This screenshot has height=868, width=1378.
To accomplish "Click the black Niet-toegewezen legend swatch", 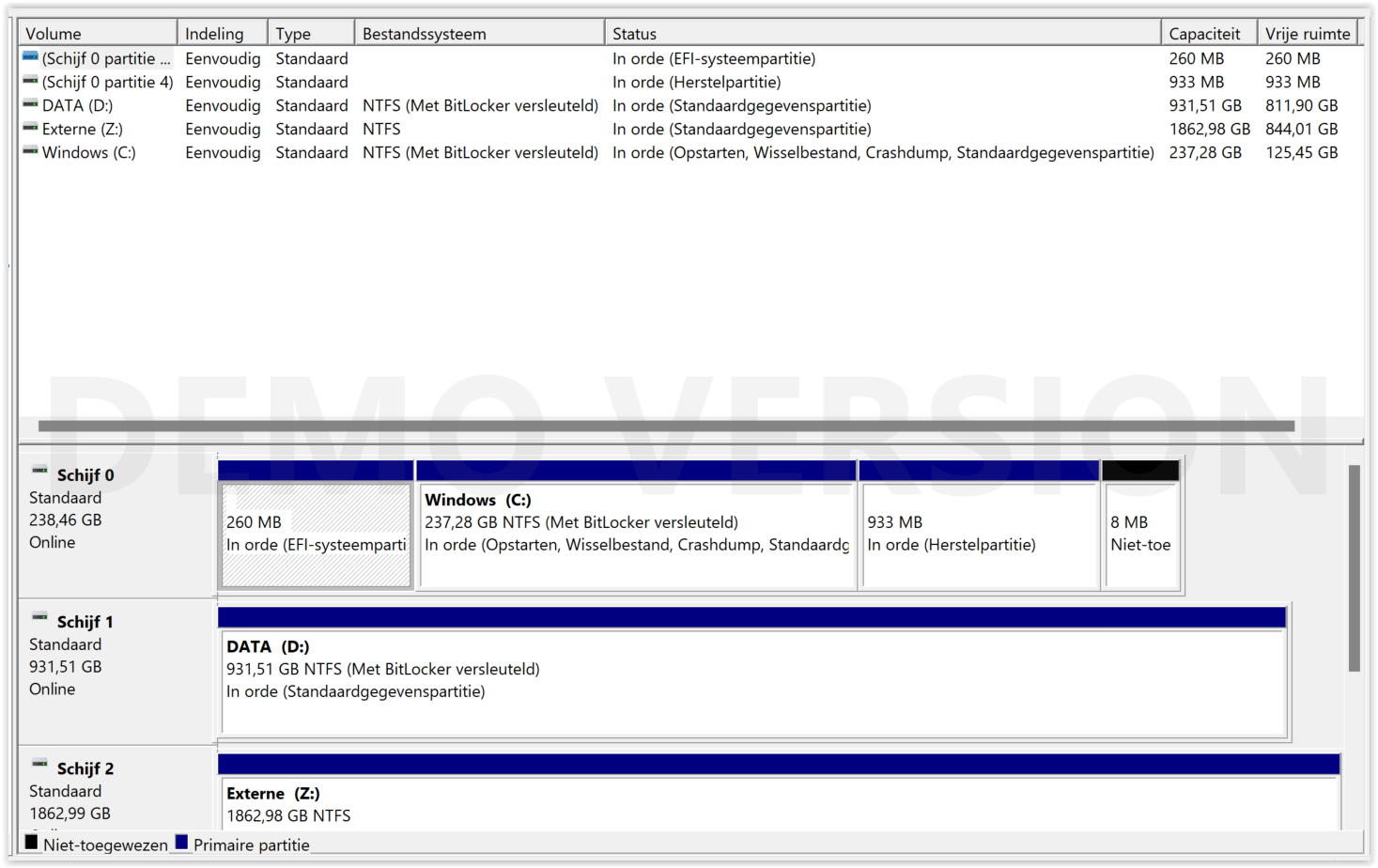I will point(32,843).
